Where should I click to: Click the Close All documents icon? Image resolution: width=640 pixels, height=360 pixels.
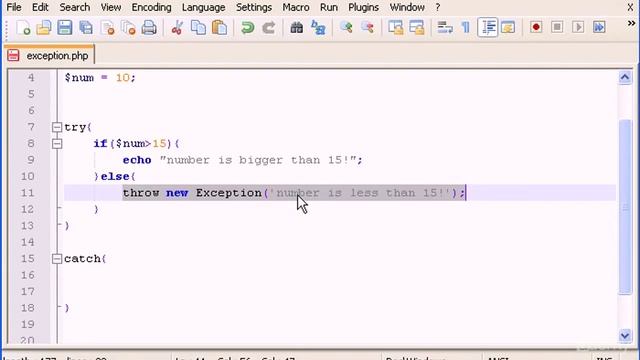(129, 28)
